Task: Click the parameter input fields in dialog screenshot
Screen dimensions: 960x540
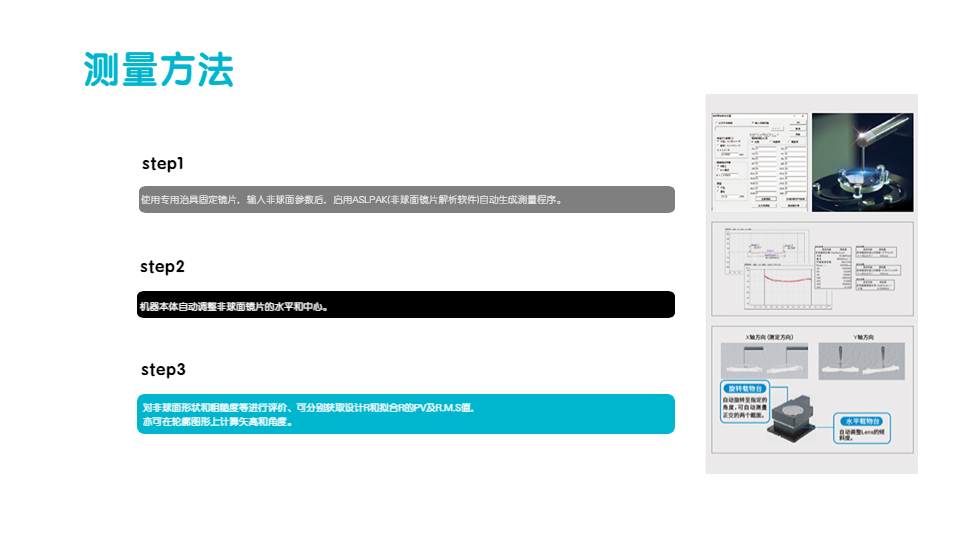Action: [778, 165]
